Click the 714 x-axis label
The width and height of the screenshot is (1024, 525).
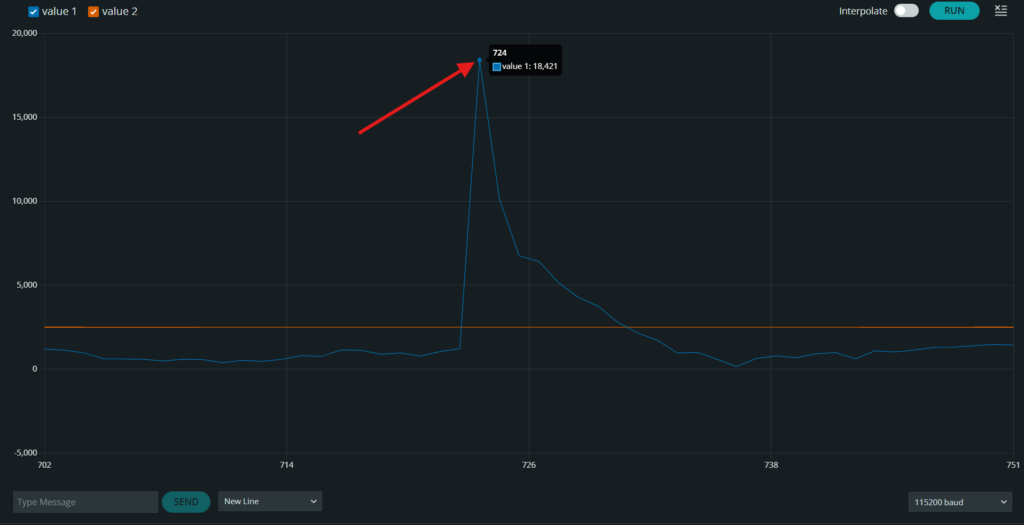coord(286,465)
